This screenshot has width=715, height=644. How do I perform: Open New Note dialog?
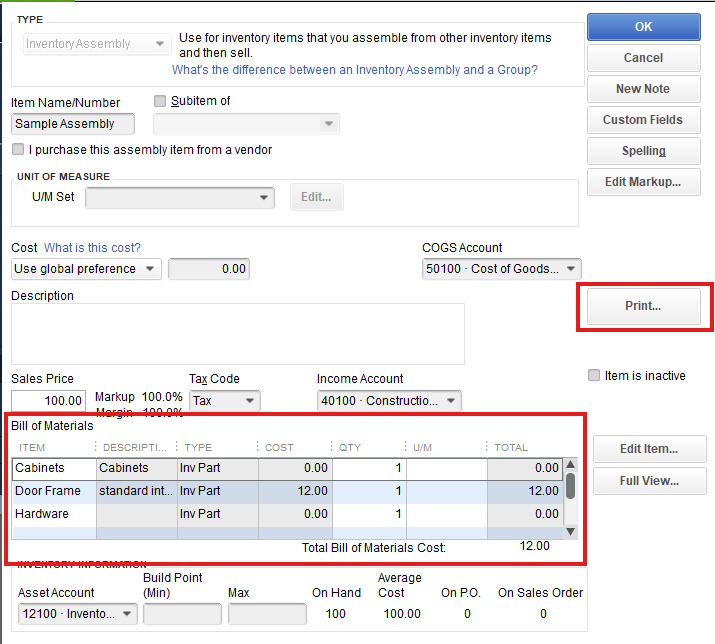tap(643, 89)
